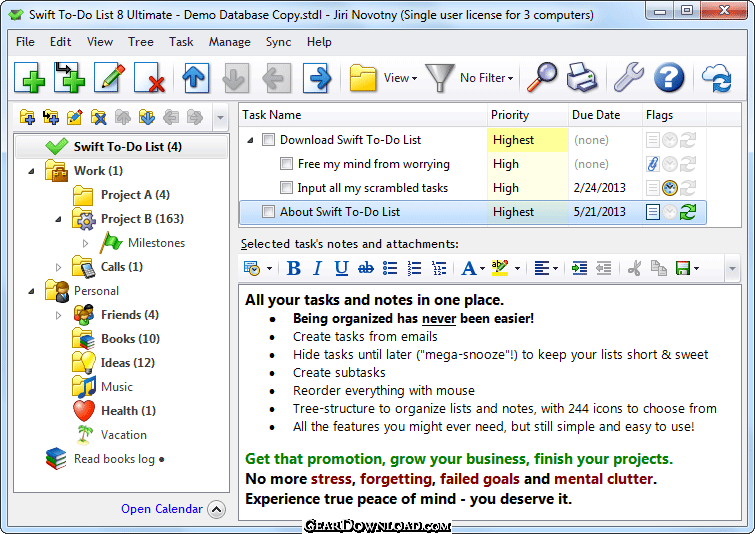This screenshot has height=534, width=755.
Task: Insert a numbered list in notes
Action: [414, 268]
